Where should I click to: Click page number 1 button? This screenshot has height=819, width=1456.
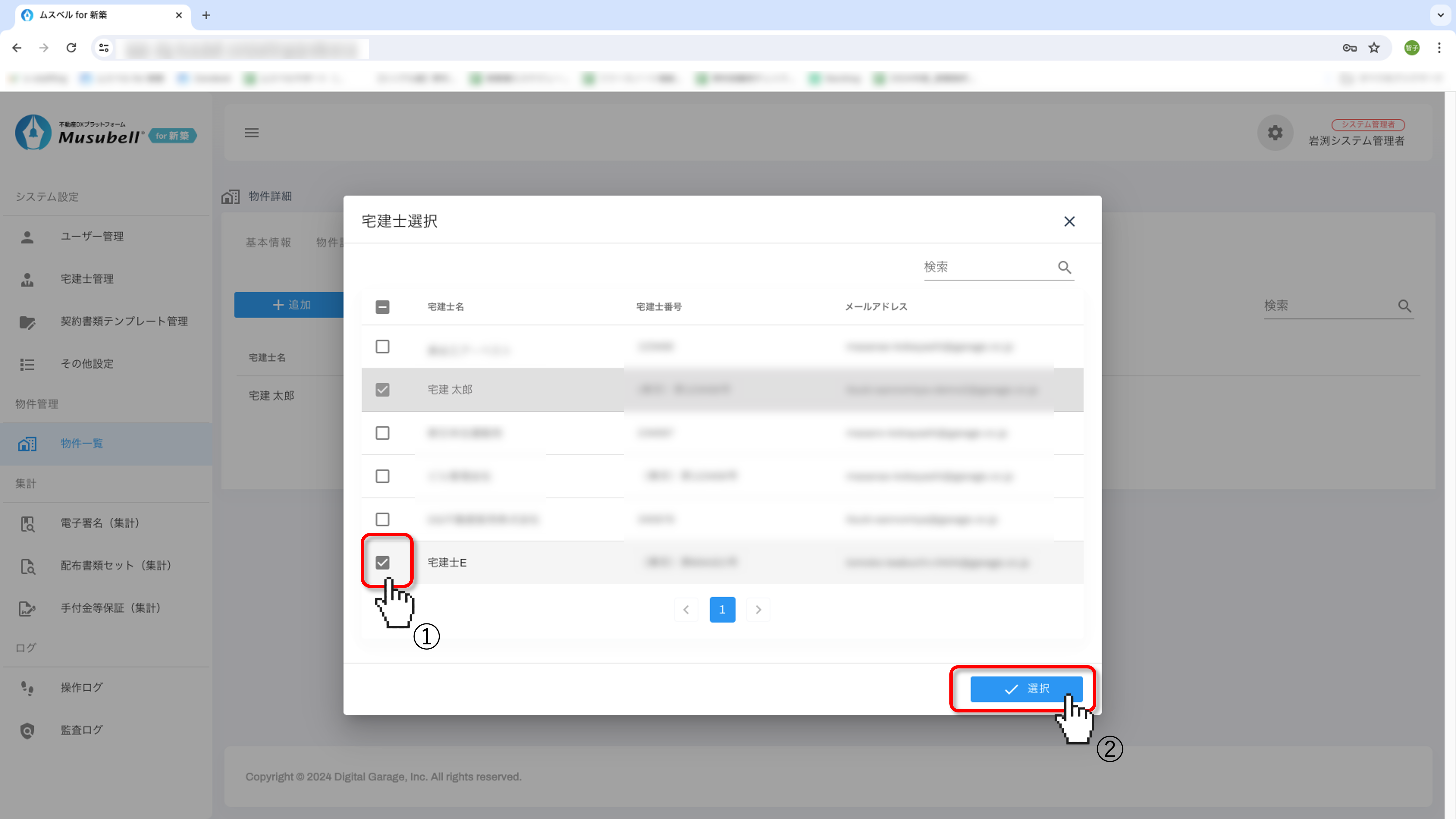722,609
